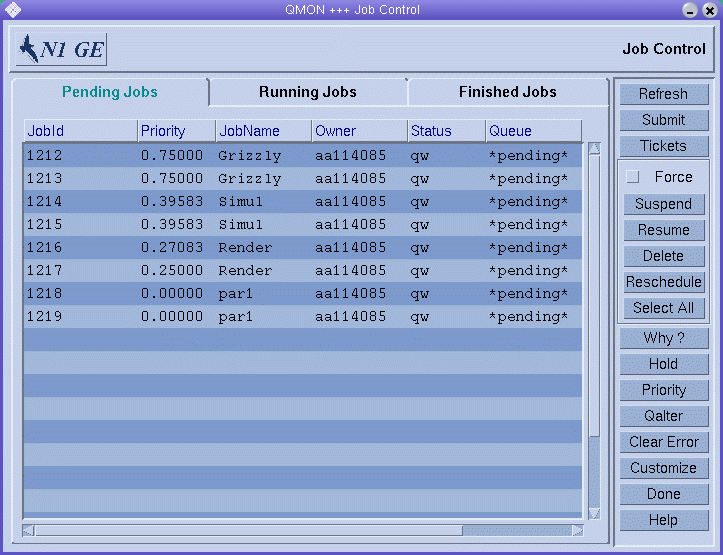Click the Suspend button
Viewport: 723px width, 555px height.
pyautogui.click(x=664, y=204)
